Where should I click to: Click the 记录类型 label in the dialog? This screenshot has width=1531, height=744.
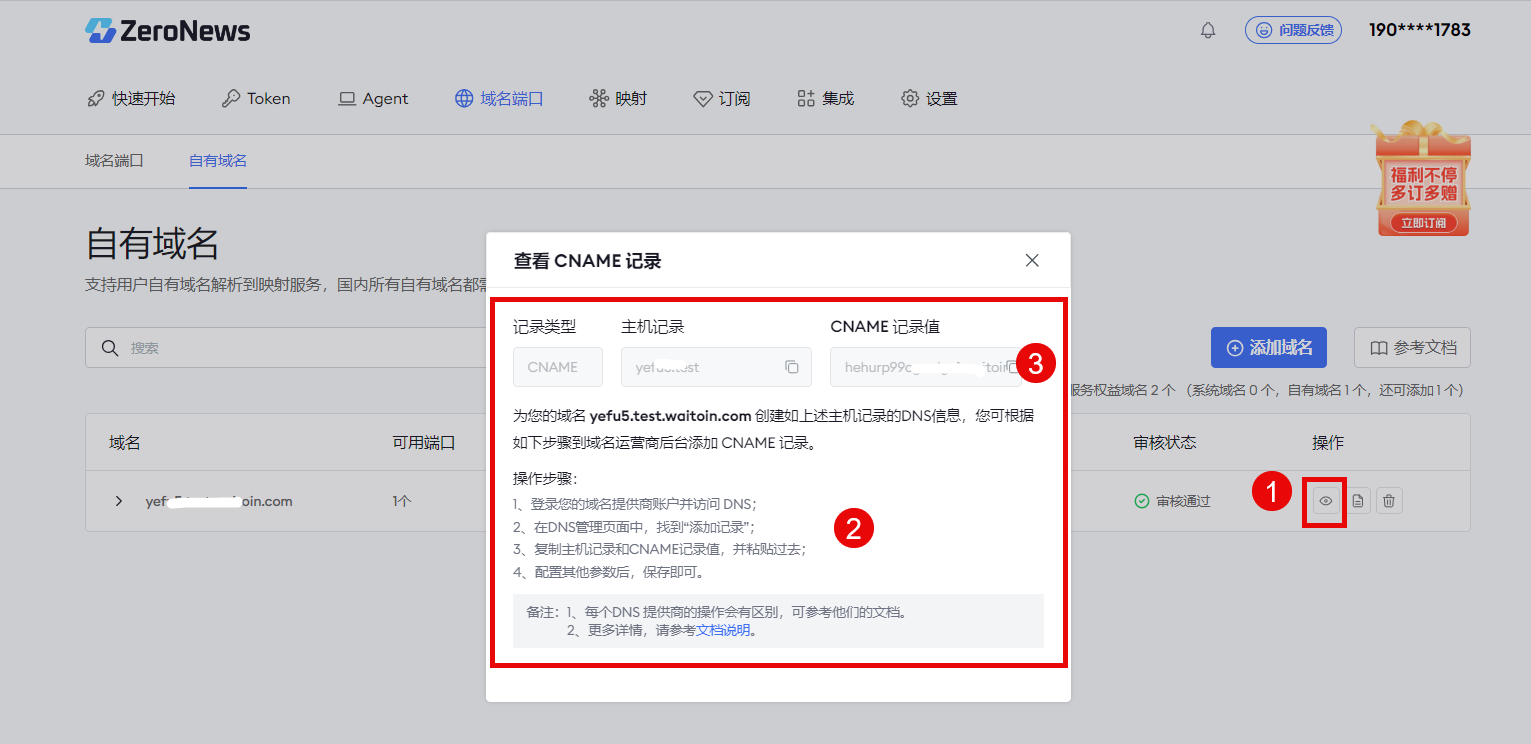coord(545,326)
